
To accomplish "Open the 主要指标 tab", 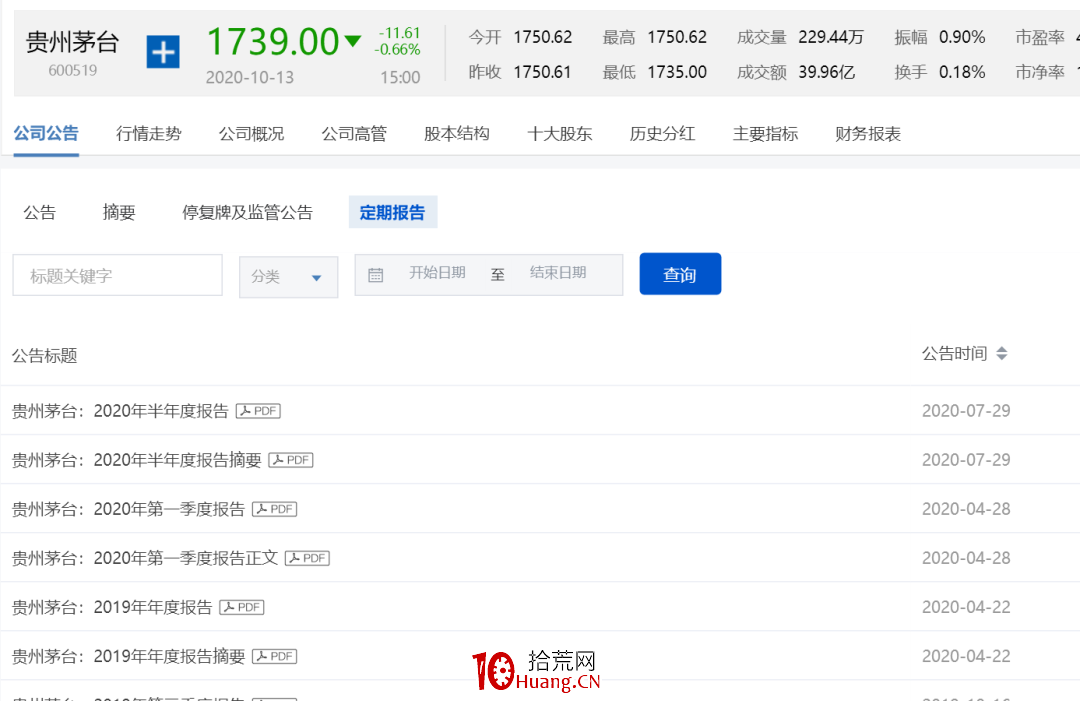I will [765, 134].
